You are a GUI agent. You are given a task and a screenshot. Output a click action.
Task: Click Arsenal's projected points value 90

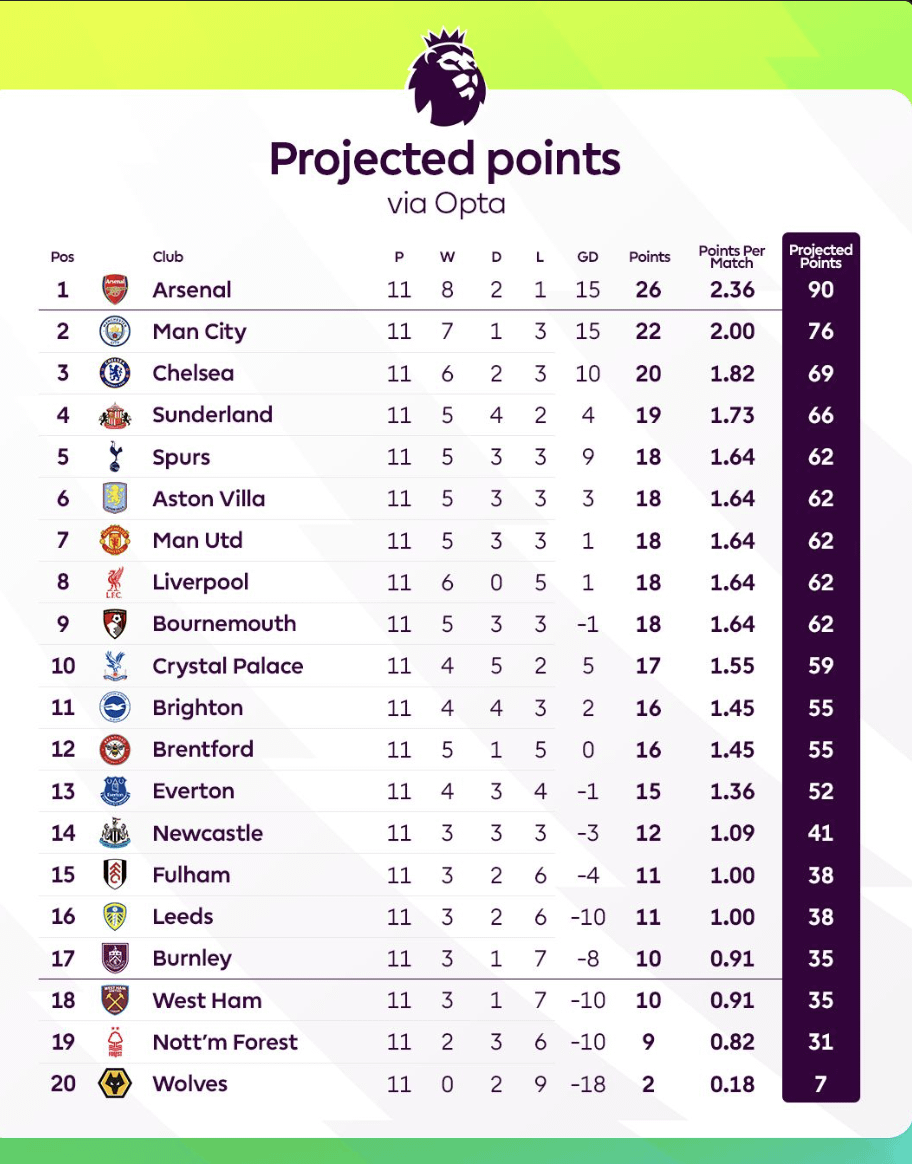tap(821, 290)
